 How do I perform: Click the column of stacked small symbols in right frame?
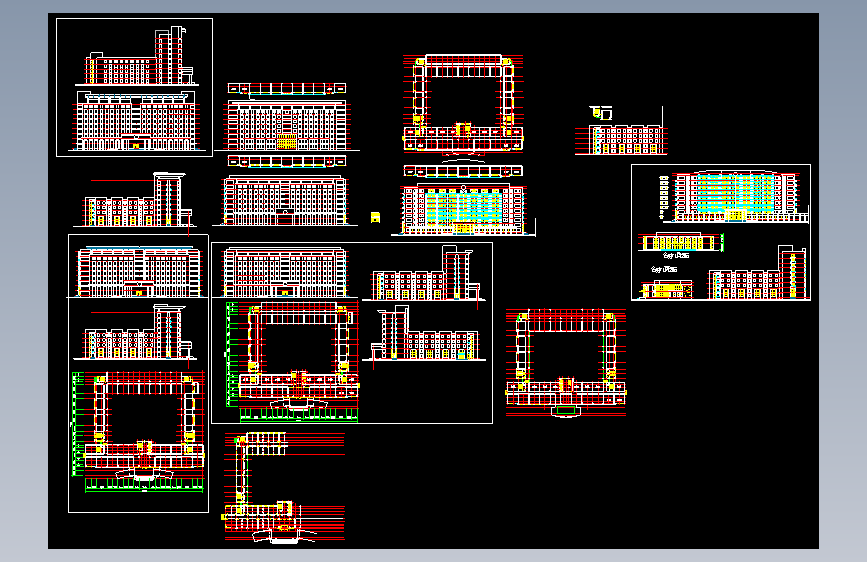click(x=664, y=196)
